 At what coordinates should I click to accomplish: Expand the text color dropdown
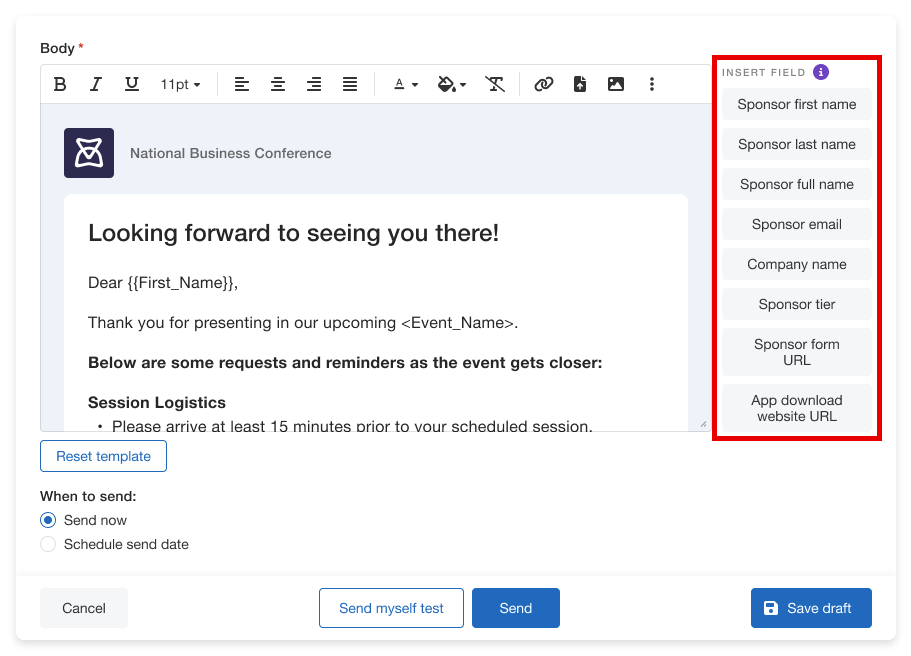[406, 85]
